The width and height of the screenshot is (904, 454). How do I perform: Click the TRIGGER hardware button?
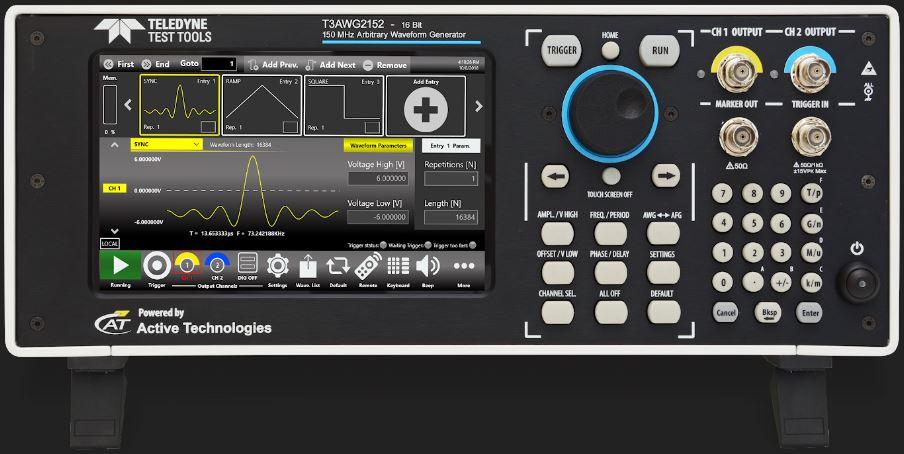point(562,50)
